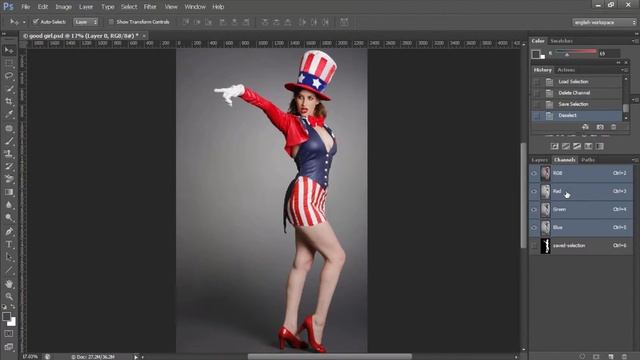Image resolution: width=640 pixels, height=360 pixels.
Task: Select the History Brush tool
Action: 9,166
